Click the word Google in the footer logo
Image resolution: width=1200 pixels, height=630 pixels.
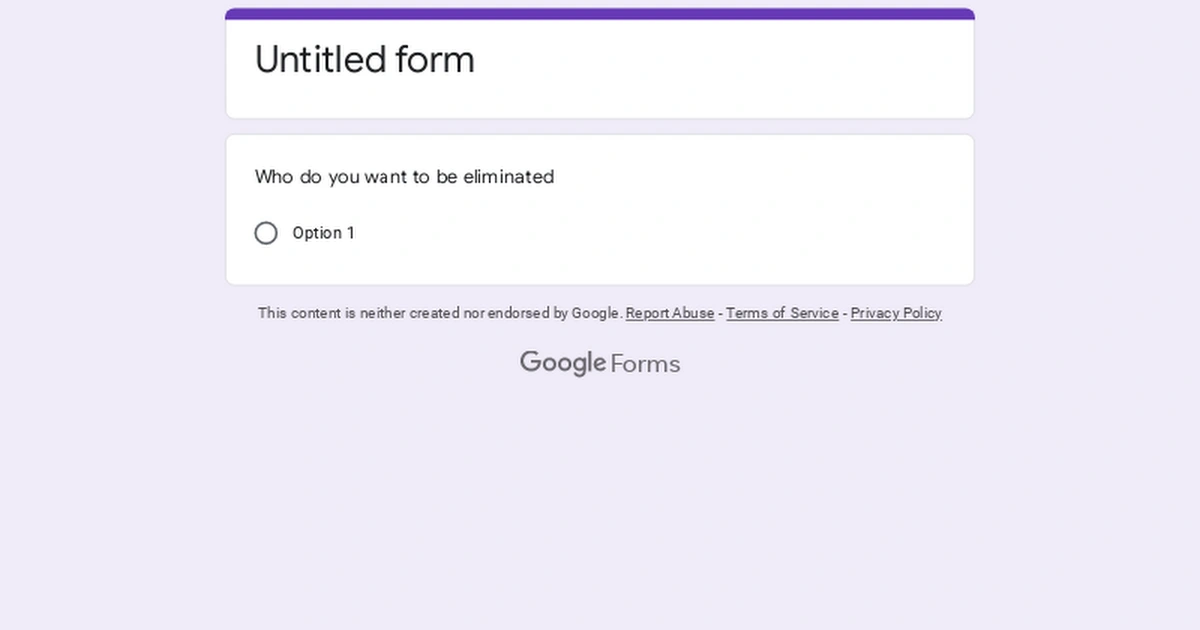pyautogui.click(x=562, y=363)
